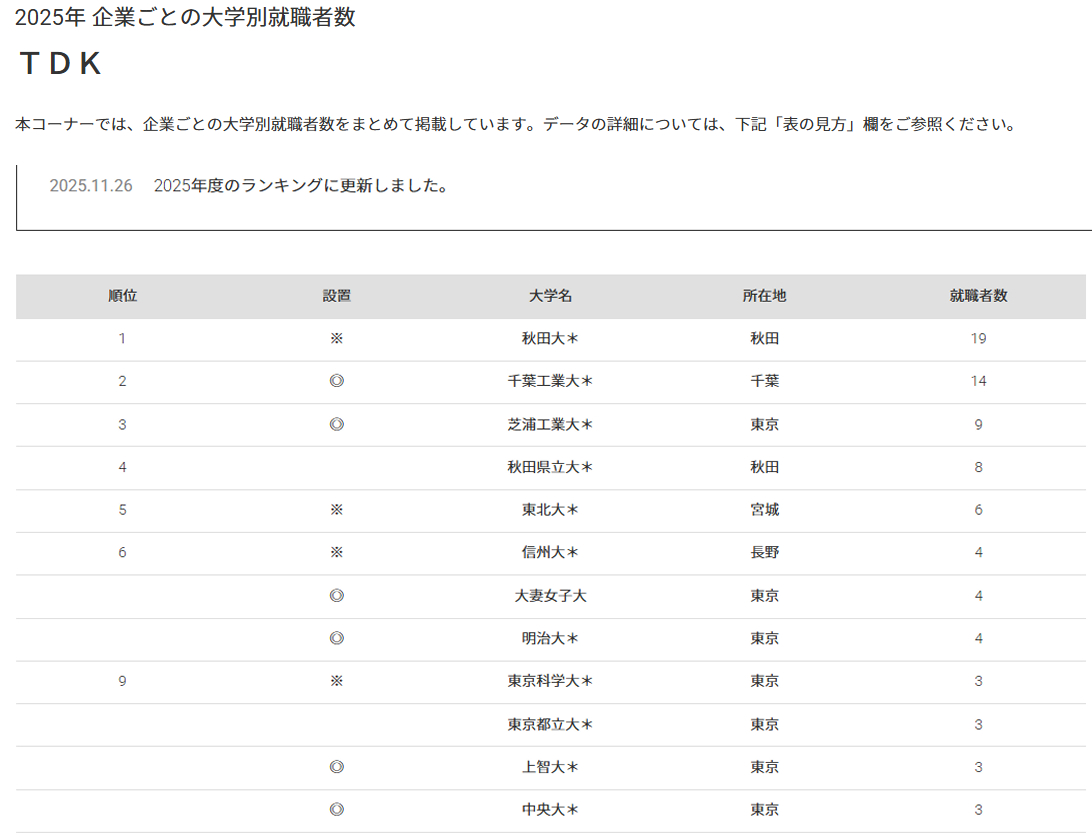Select the 明治大＊ university name

[x=550, y=638]
